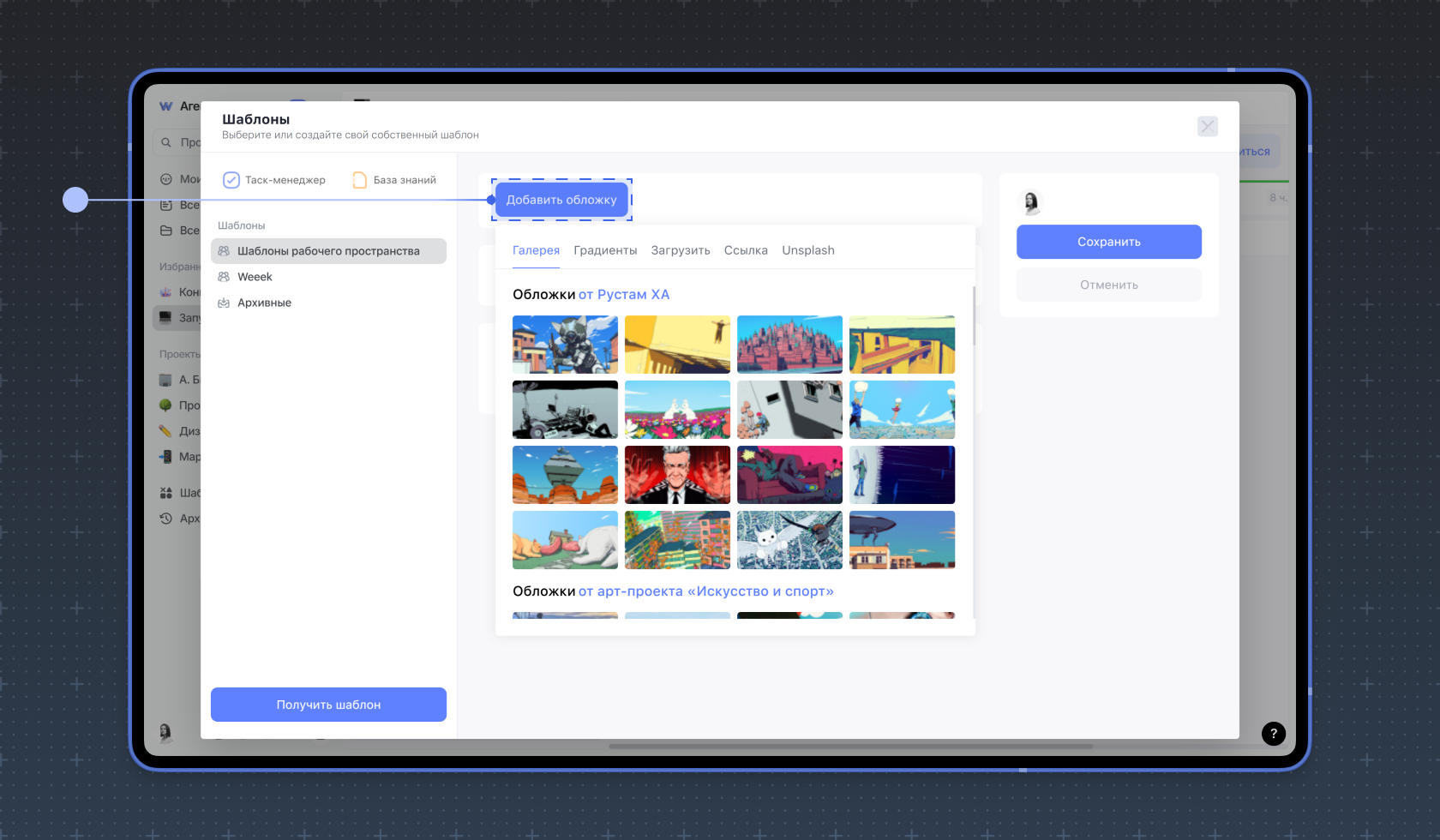Click the blue Save button

pos(1108,242)
